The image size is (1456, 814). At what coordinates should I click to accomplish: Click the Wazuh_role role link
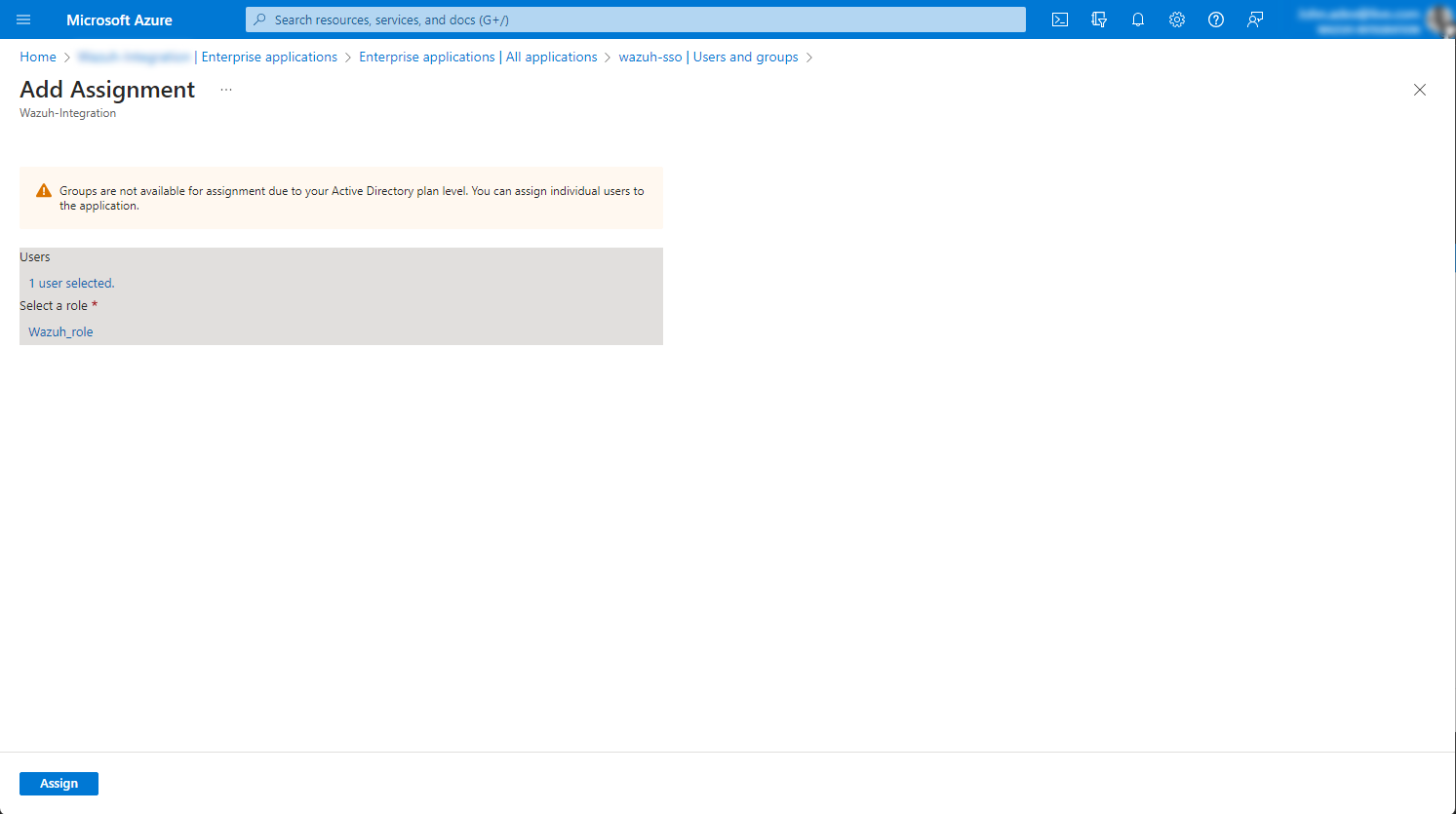point(60,332)
